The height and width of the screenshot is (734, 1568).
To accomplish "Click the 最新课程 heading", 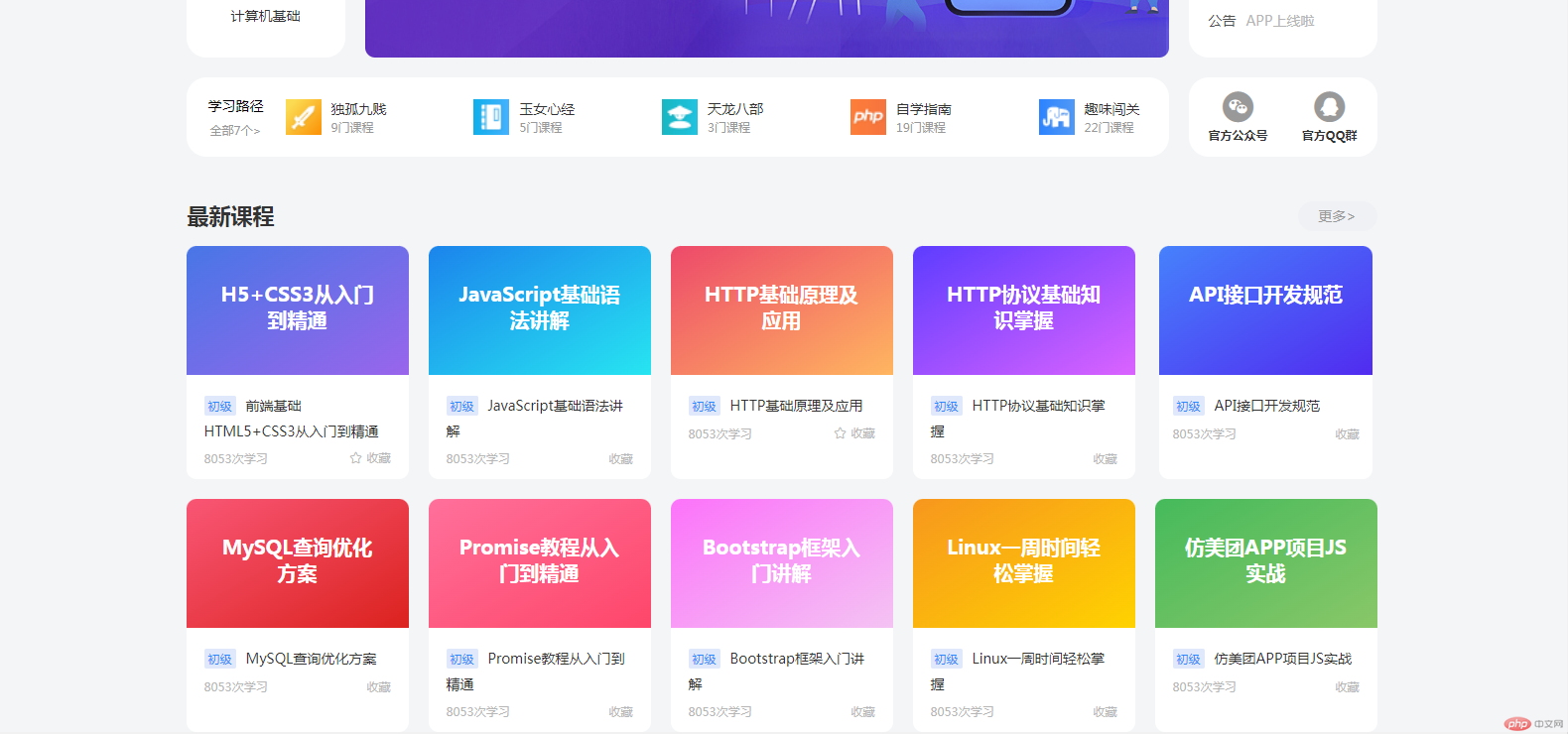I will tap(230, 216).
